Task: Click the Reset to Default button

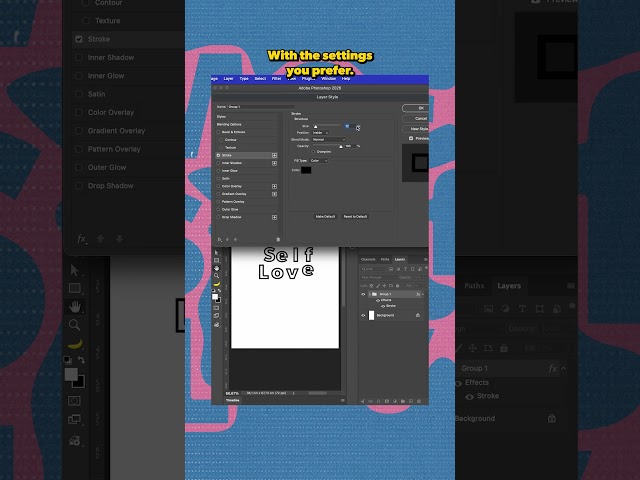Action: [355, 217]
